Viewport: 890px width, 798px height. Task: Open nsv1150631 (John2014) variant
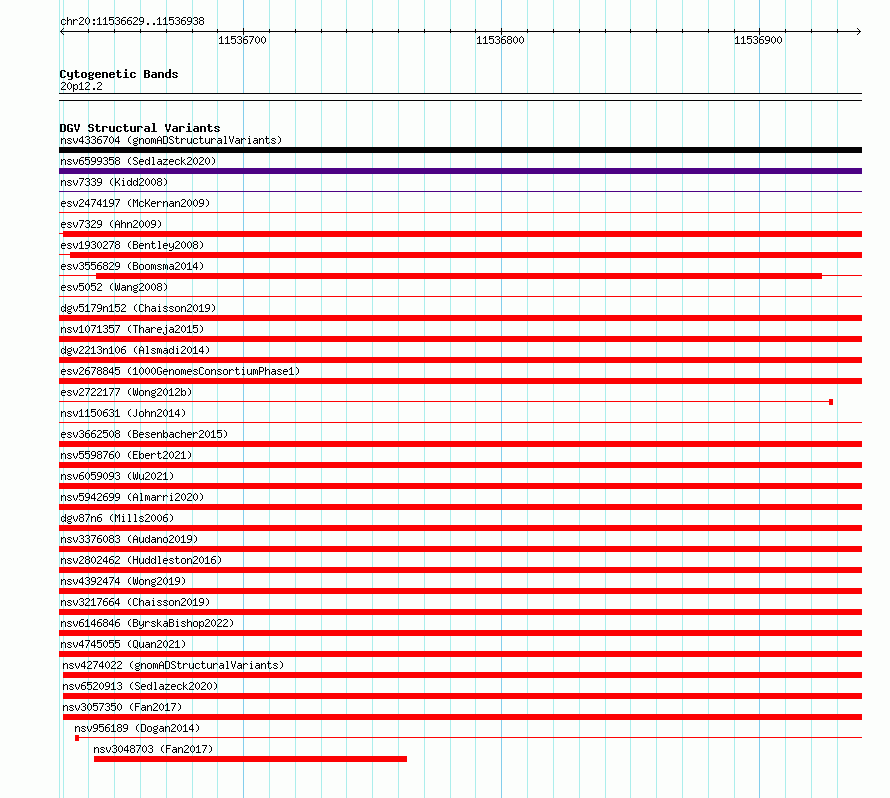point(123,413)
